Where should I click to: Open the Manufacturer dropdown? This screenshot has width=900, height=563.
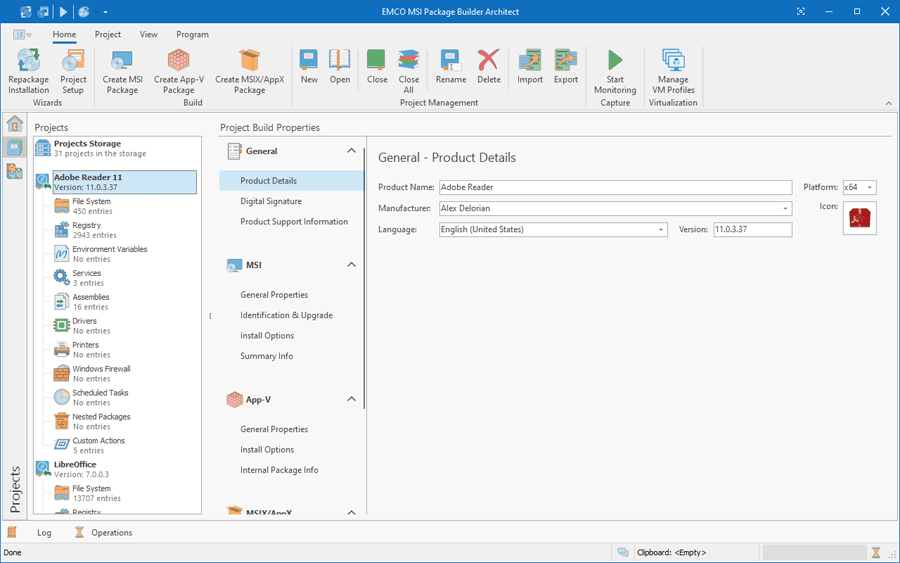click(785, 208)
